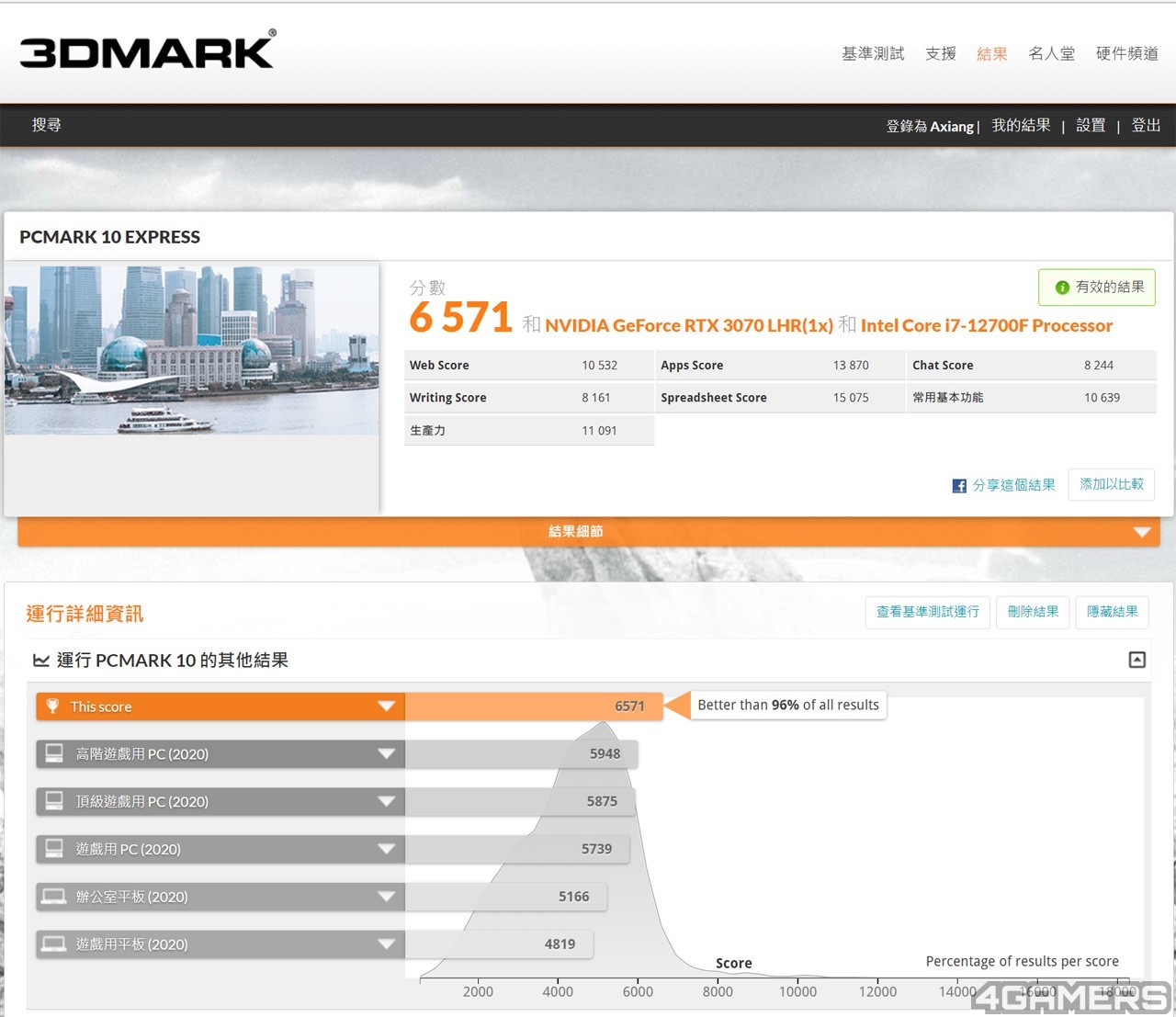Click the trophy icon in This score row

pyautogui.click(x=53, y=706)
